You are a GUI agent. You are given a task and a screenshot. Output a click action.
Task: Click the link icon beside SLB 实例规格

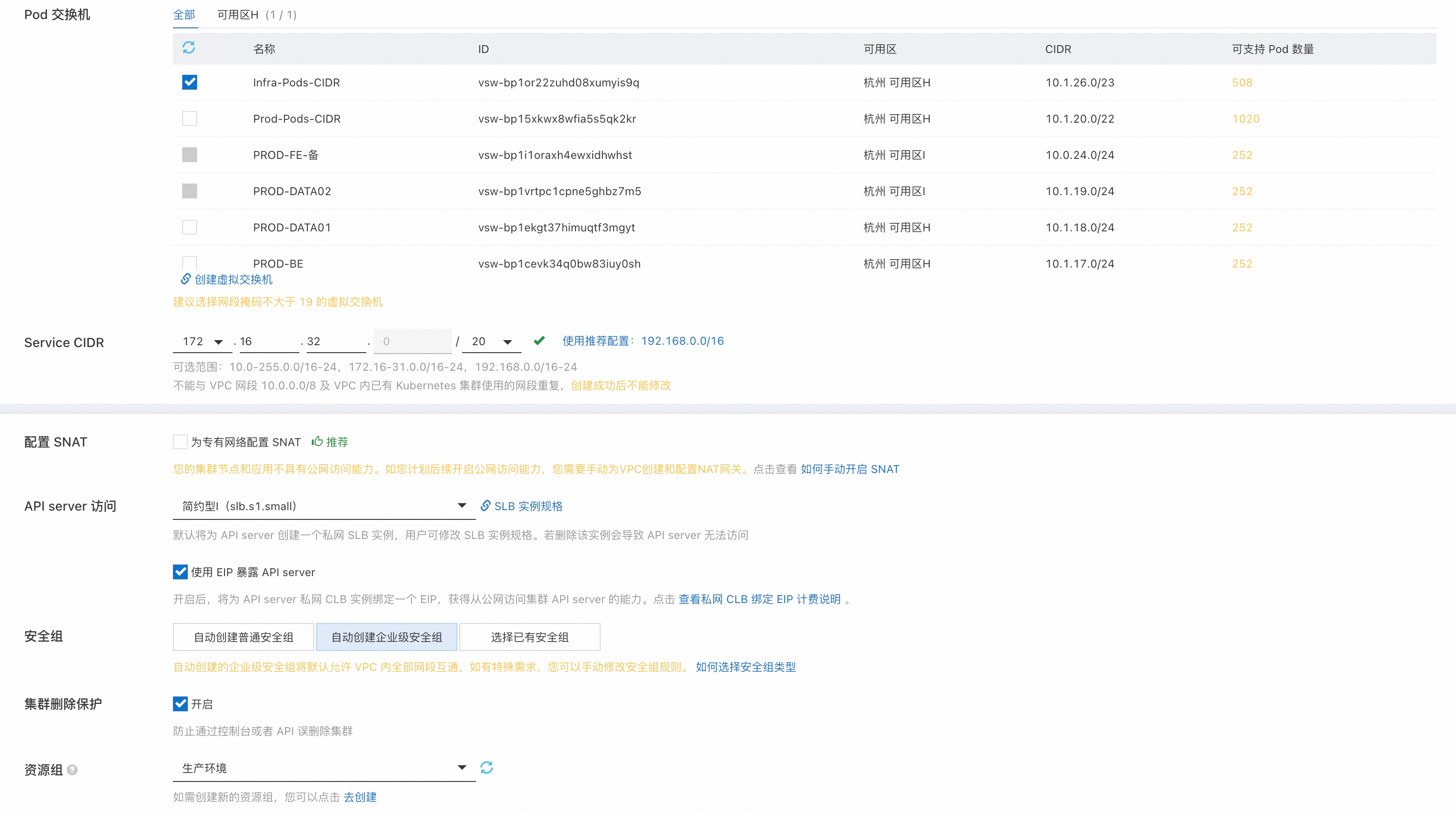[x=485, y=505]
